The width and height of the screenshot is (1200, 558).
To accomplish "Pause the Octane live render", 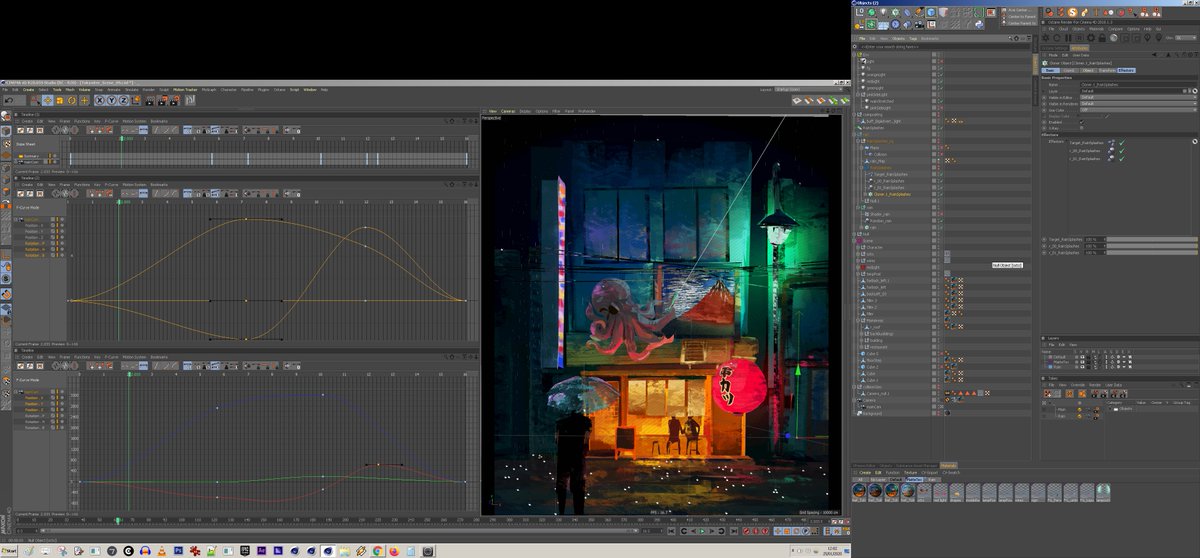I will coord(1068,37).
